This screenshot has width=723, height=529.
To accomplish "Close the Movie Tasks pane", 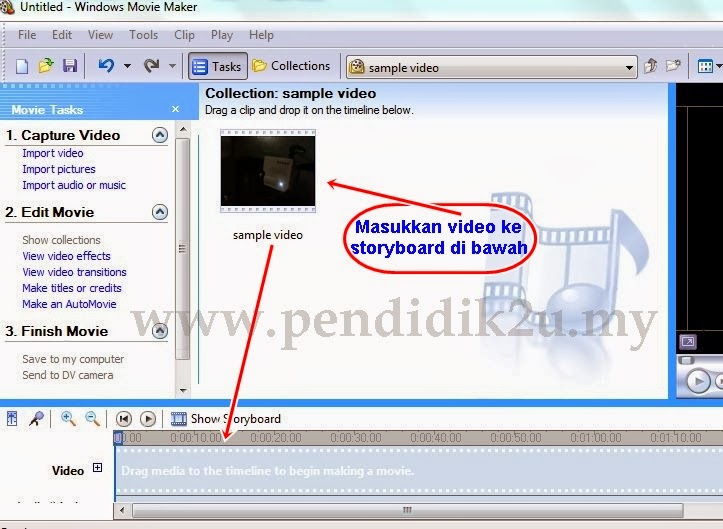I will [175, 109].
